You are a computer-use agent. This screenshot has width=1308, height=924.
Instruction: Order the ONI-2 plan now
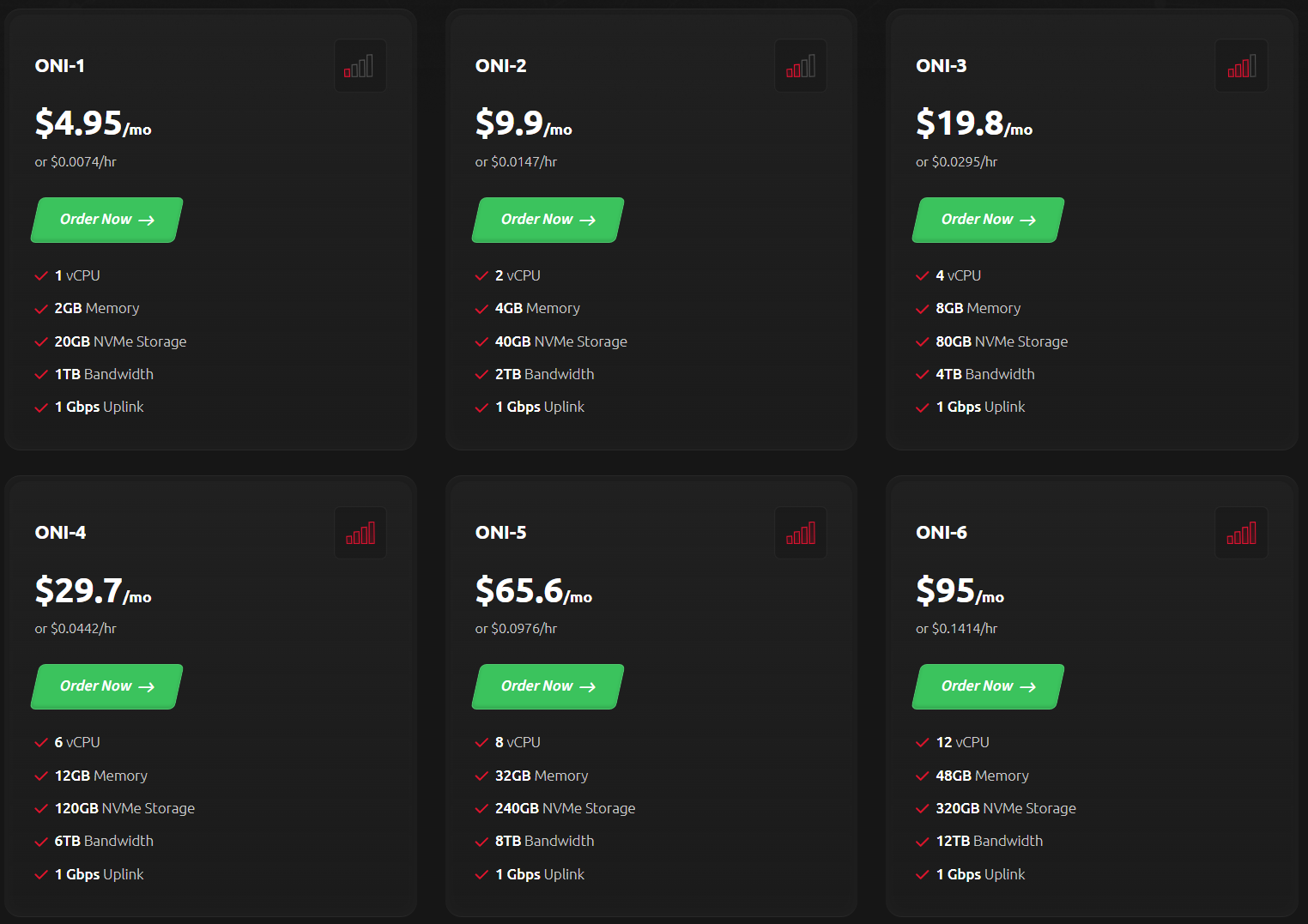pyautogui.click(x=548, y=220)
